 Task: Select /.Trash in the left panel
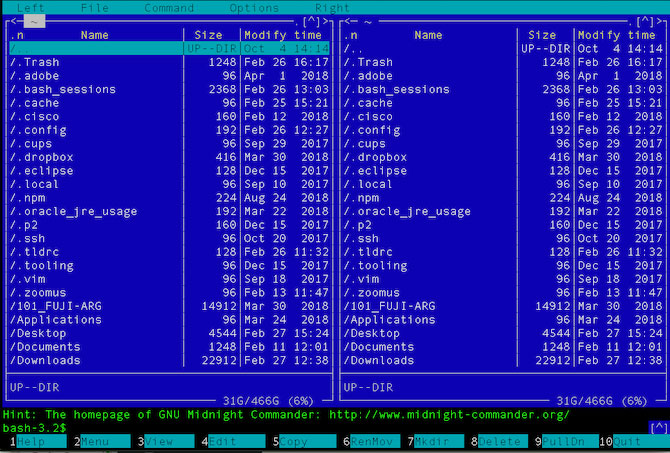[169, 62]
